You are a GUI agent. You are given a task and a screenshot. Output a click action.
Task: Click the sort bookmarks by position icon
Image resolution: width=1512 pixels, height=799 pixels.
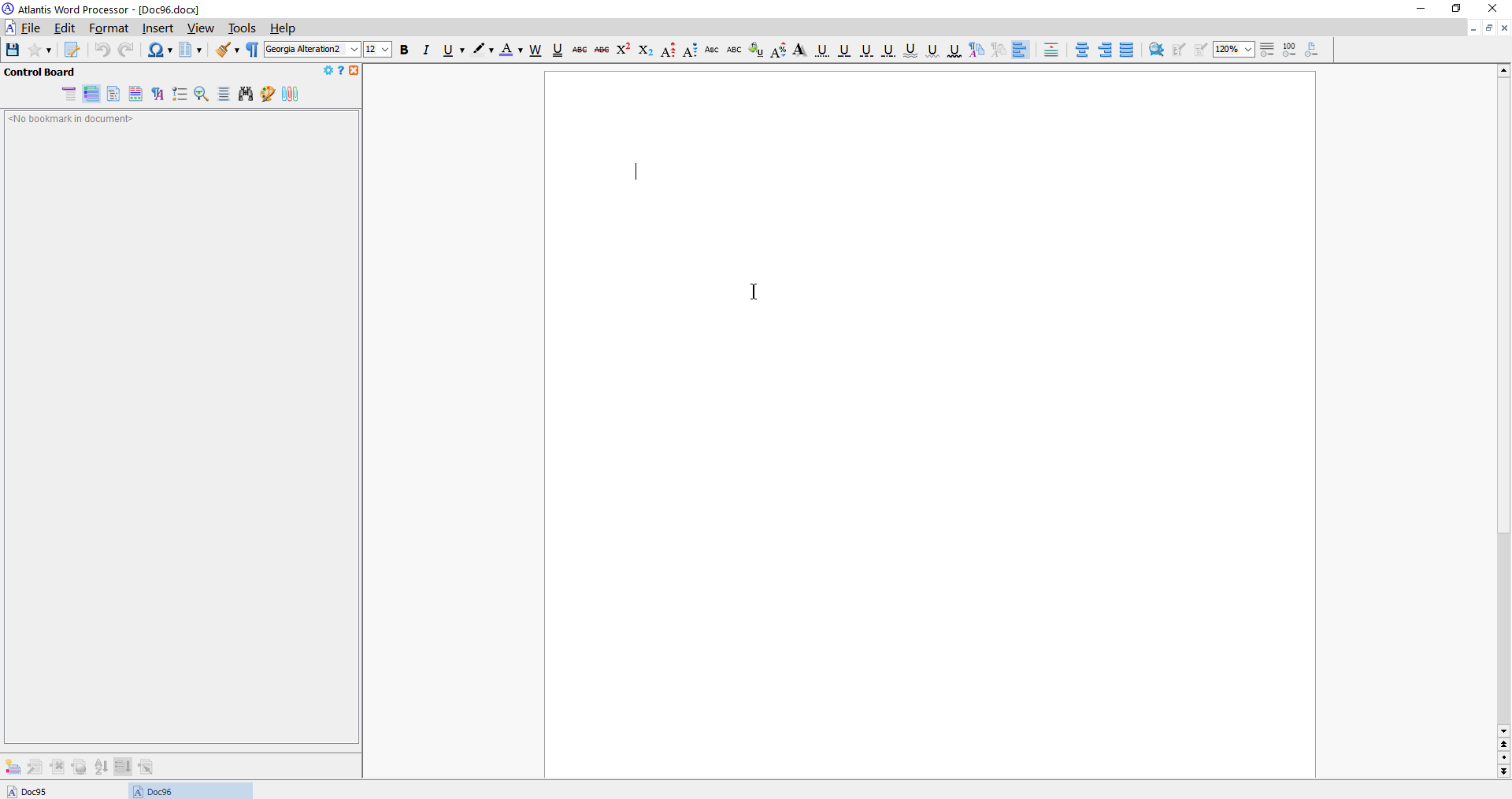click(x=123, y=767)
